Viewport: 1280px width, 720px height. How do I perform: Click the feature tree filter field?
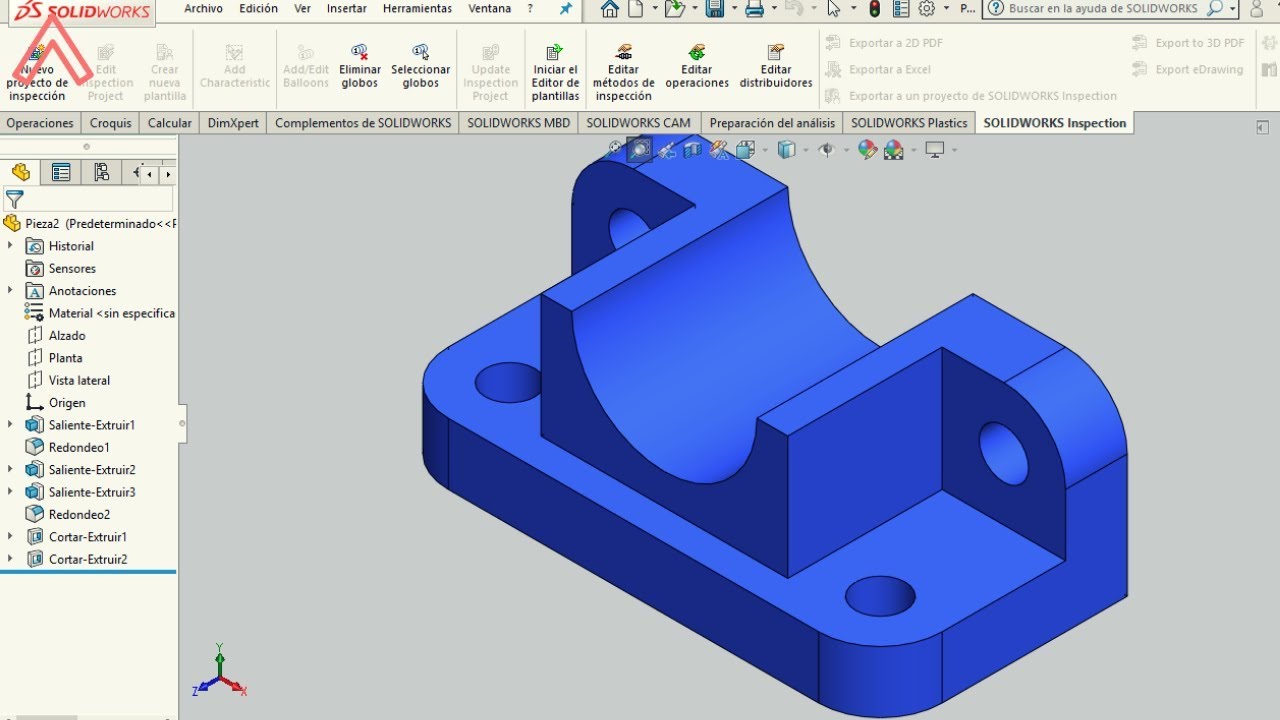pyautogui.click(x=88, y=199)
